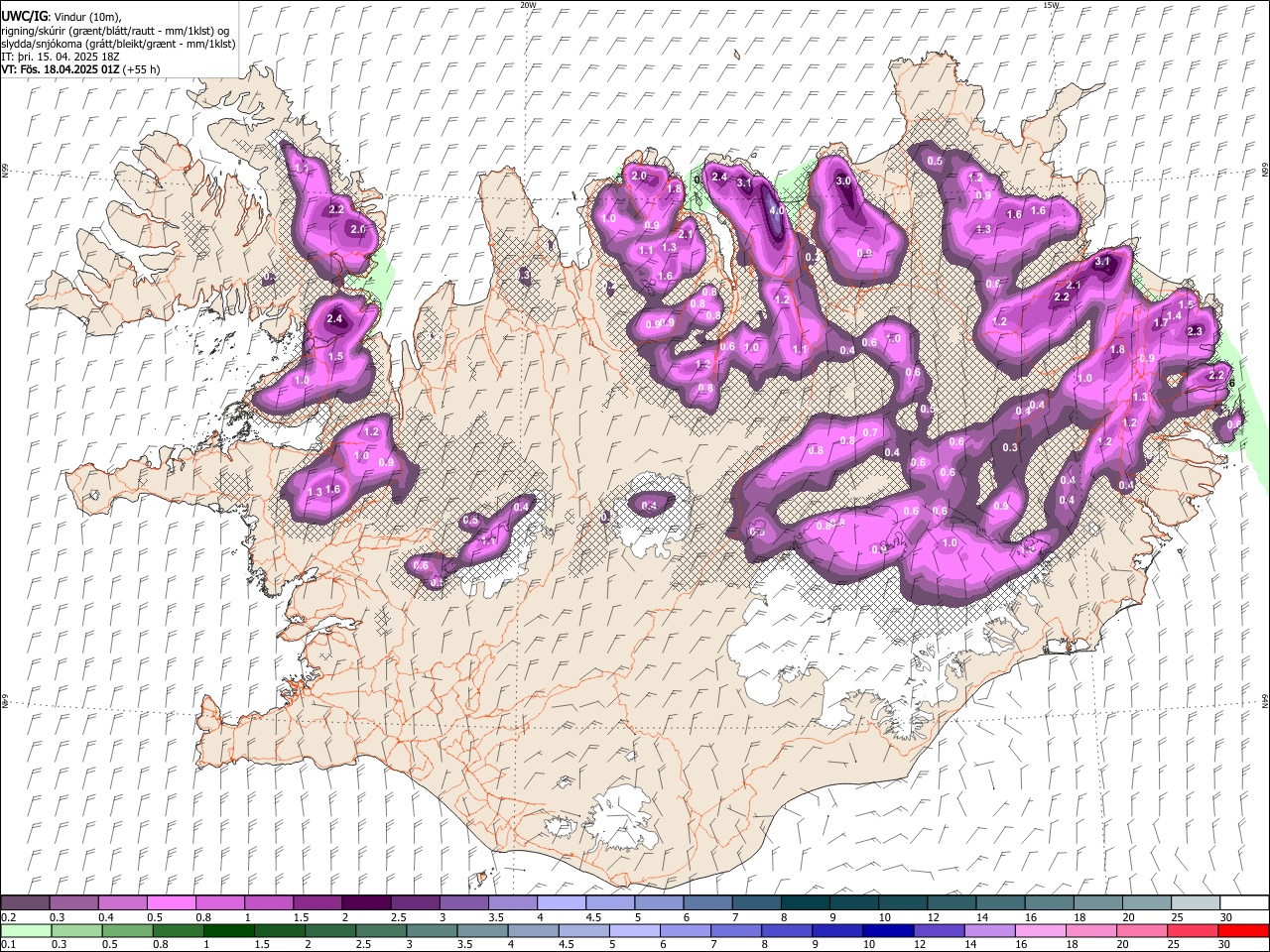This screenshot has width=1270, height=952.
Task: Click the 1.7 precipitation value on the map
Action: click(1161, 322)
